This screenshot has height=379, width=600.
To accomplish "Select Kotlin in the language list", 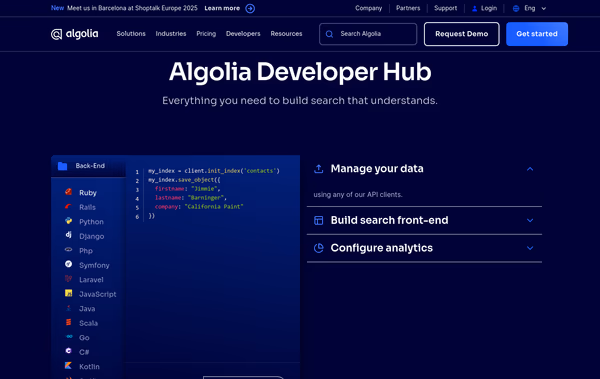I will [x=89, y=366].
